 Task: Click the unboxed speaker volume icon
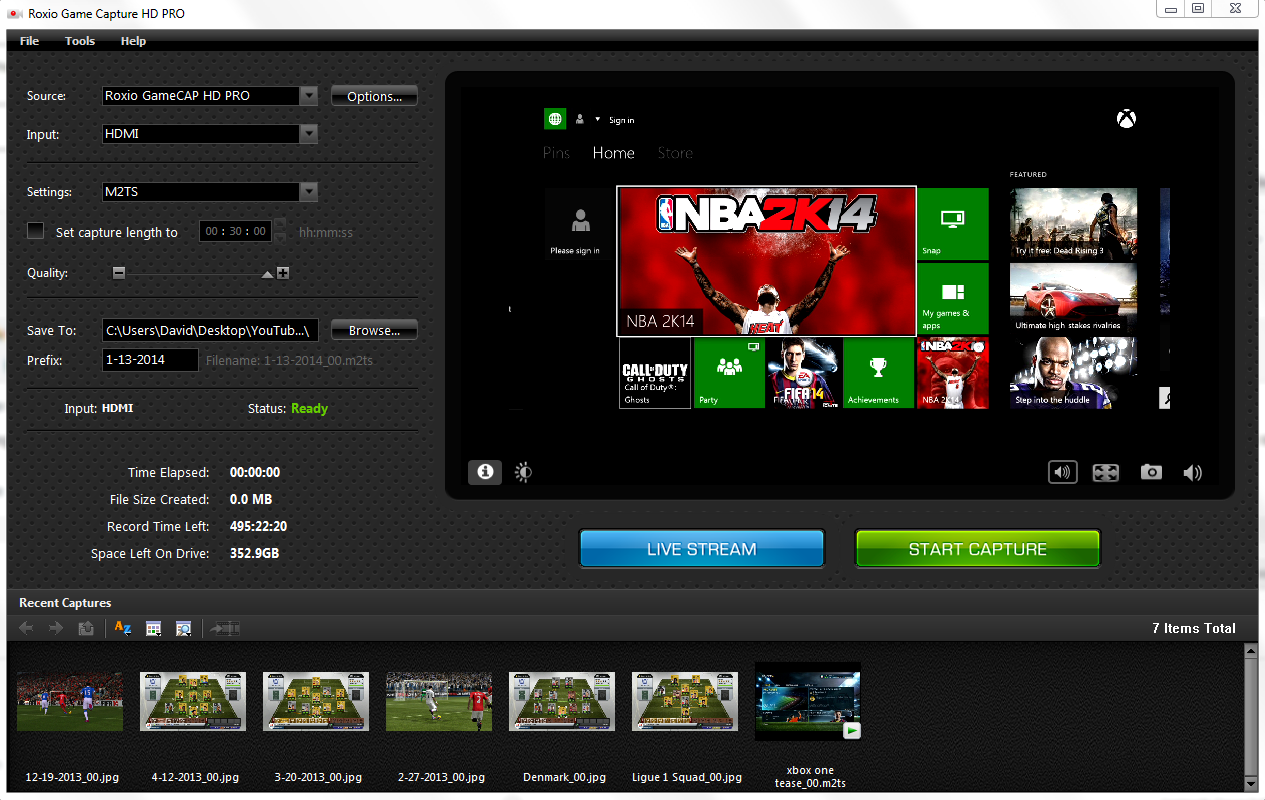click(1192, 473)
